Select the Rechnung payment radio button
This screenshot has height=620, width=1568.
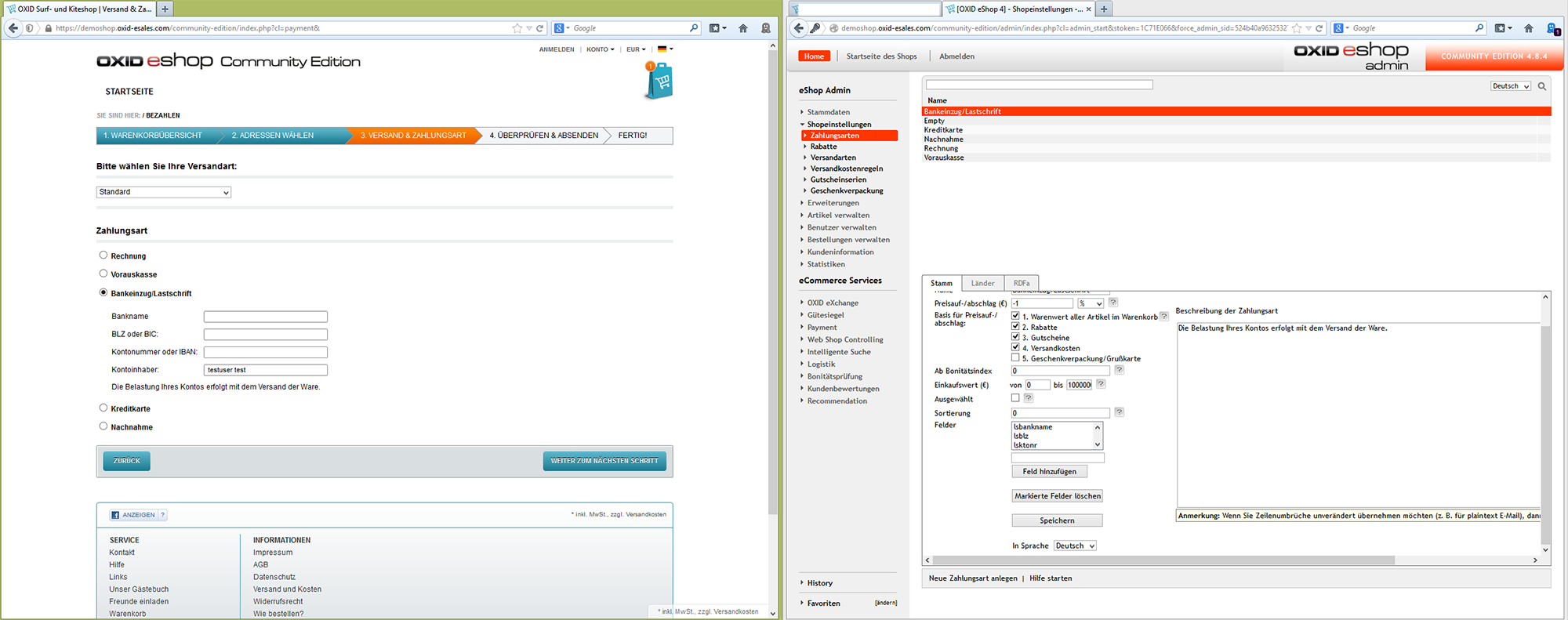click(x=103, y=256)
